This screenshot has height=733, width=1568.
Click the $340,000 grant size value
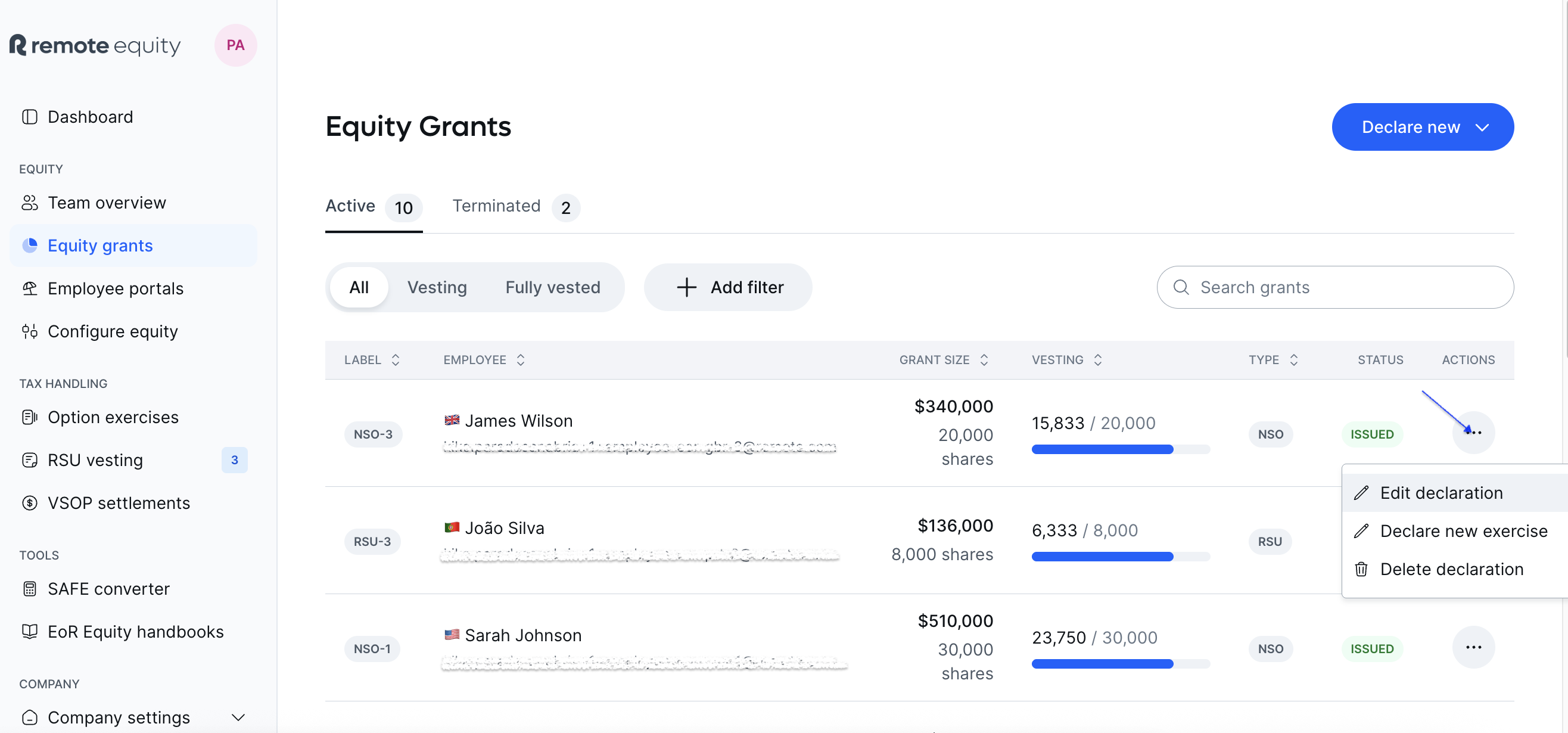tap(953, 406)
